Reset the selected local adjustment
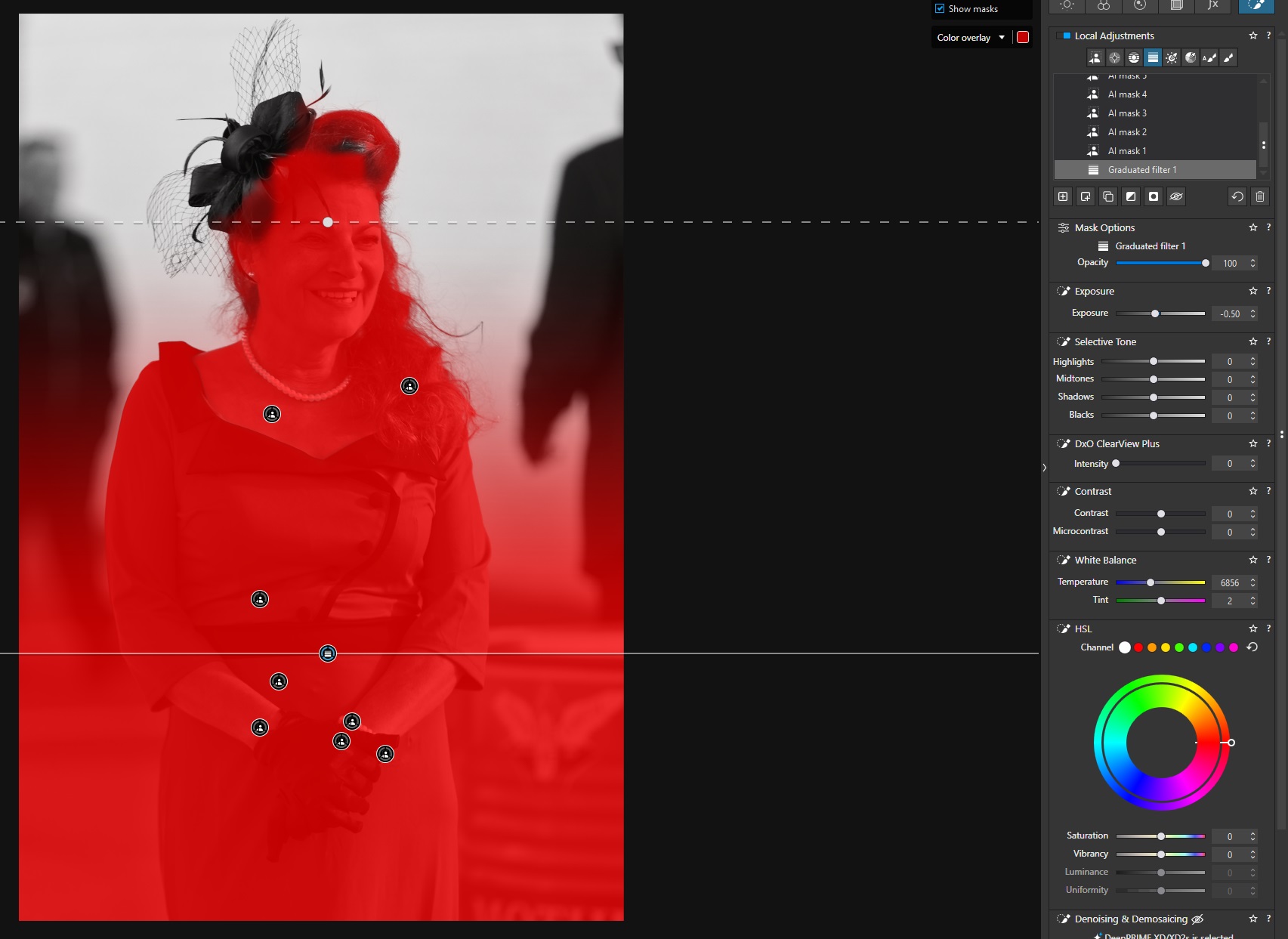The height and width of the screenshot is (939, 1288). (1237, 197)
